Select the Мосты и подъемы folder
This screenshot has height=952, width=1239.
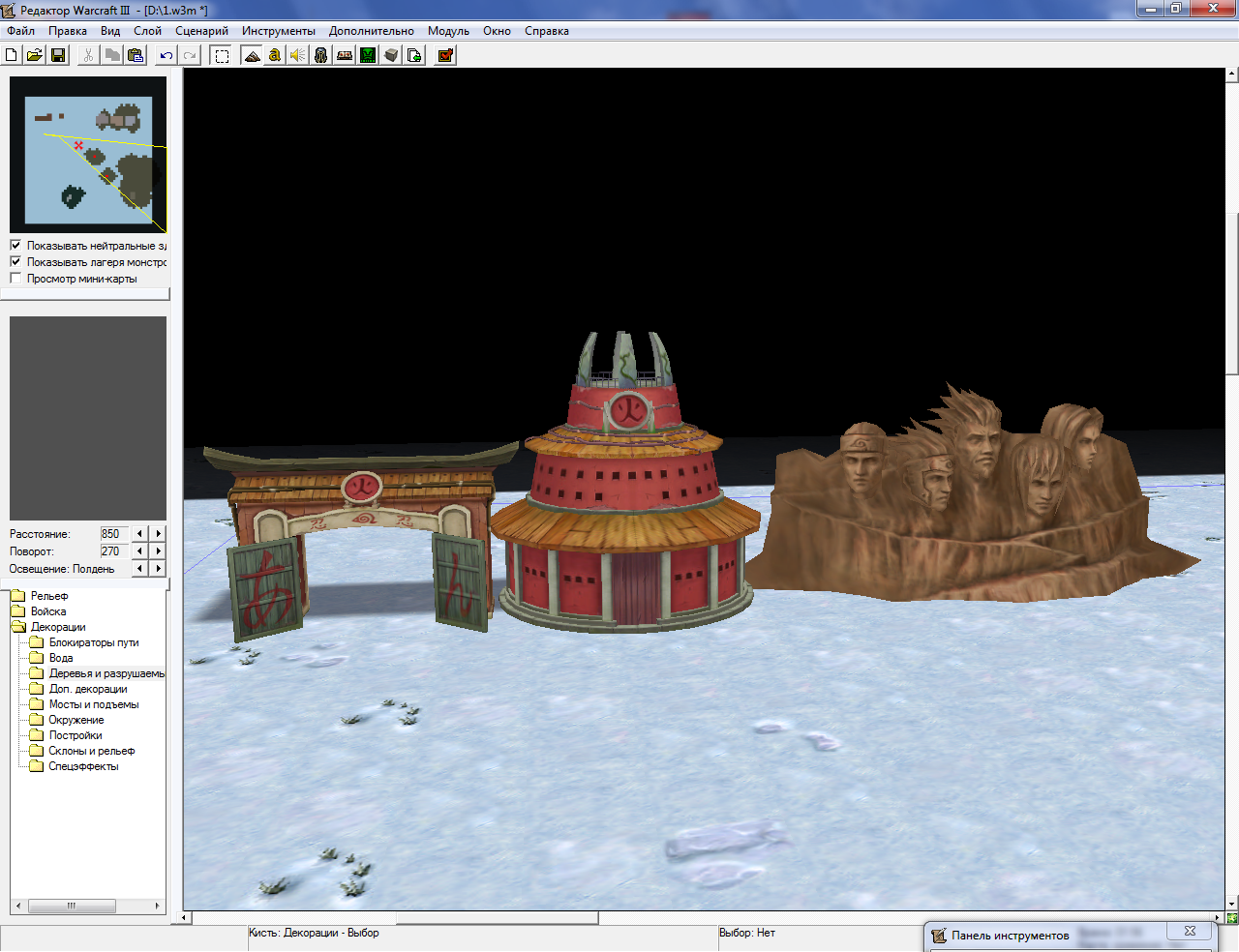point(94,704)
